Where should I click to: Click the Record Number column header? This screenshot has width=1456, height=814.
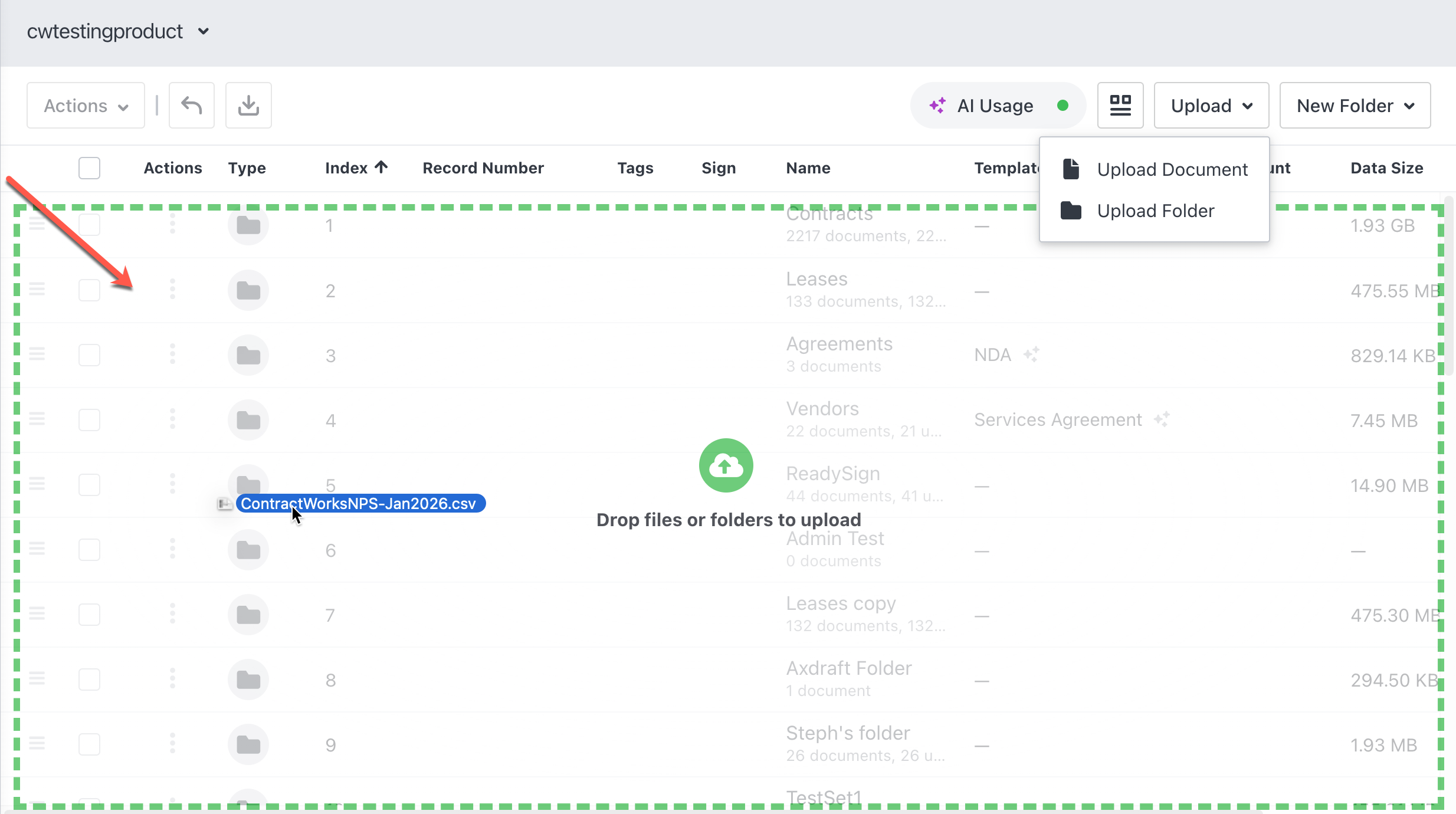[x=483, y=168]
